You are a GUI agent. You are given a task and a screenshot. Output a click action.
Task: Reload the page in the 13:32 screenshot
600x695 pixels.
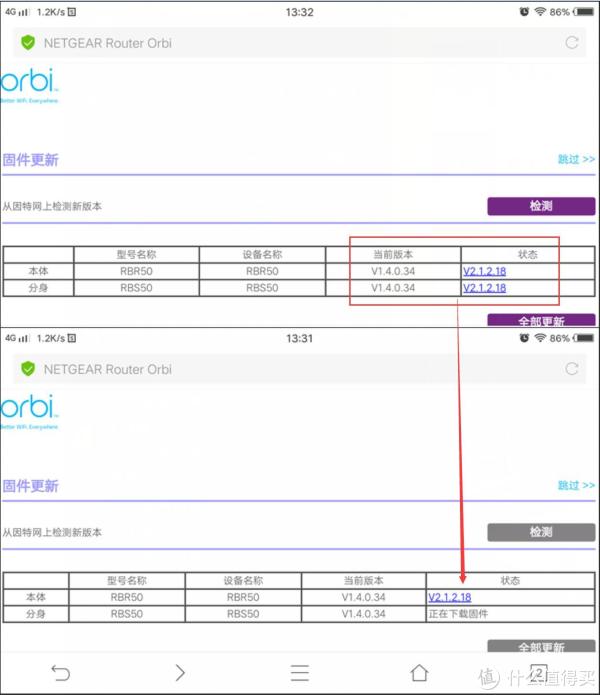click(571, 43)
